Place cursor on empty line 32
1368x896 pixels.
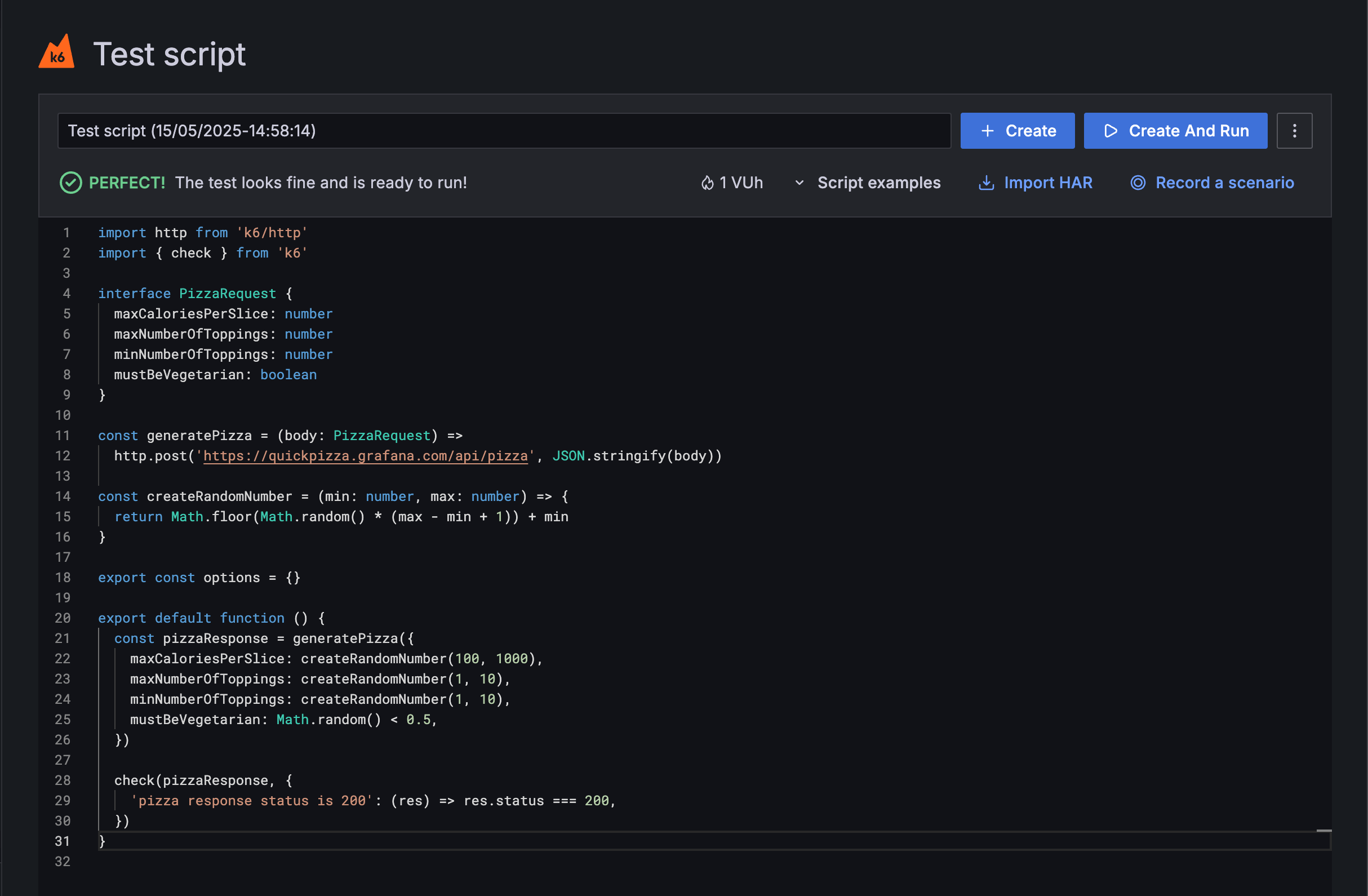[x=345, y=861]
